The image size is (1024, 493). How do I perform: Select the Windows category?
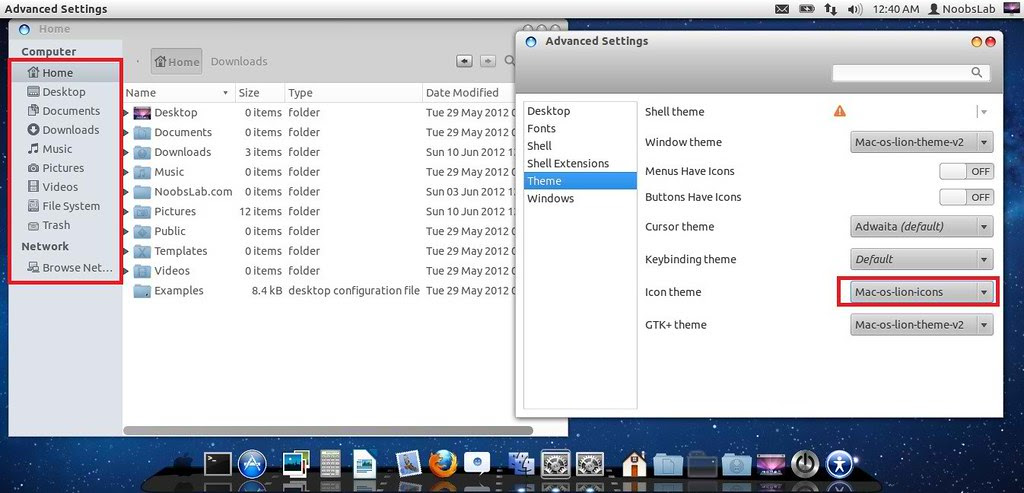tap(580, 199)
